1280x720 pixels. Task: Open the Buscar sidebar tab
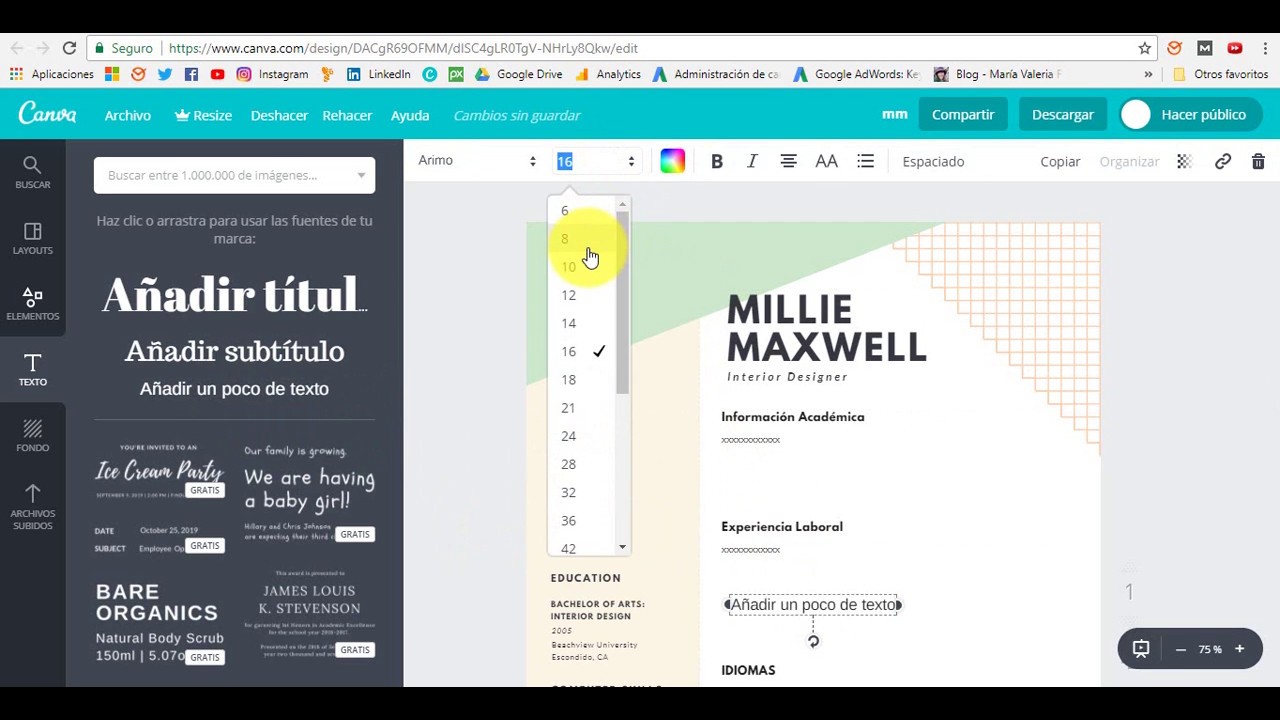tap(32, 172)
